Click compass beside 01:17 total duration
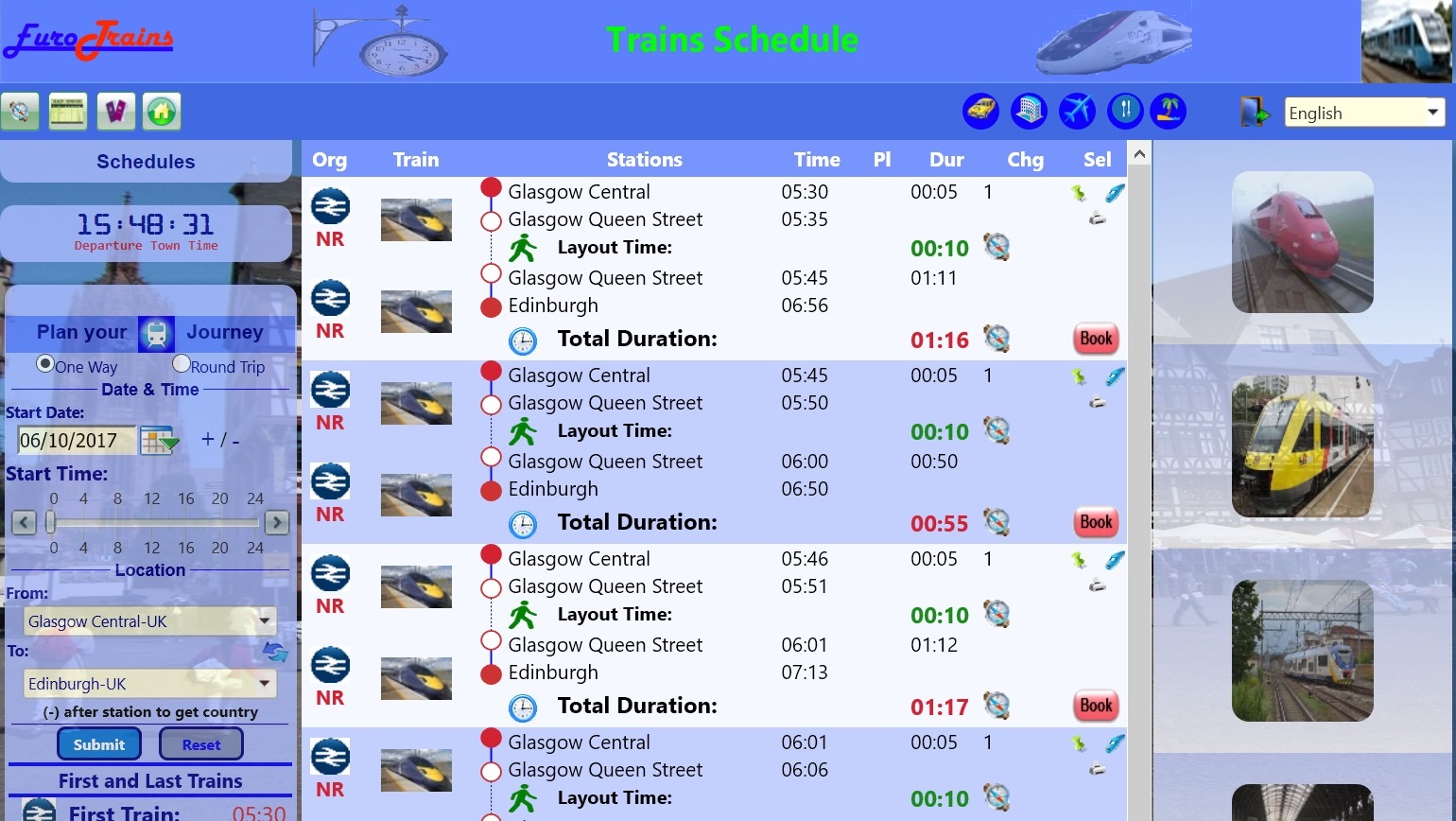 coord(997,705)
